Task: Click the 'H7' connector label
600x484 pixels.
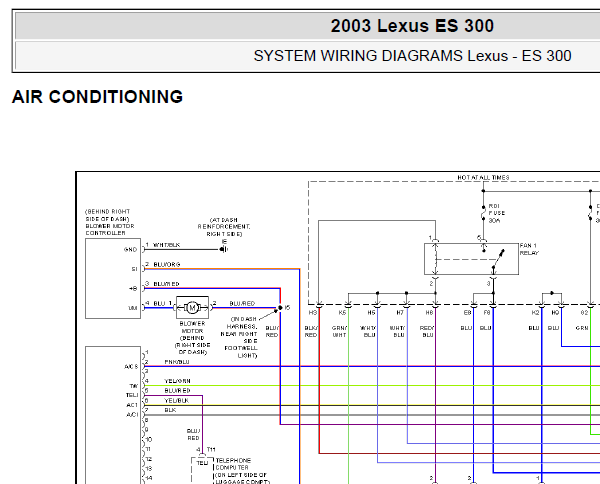Action: pos(400,313)
